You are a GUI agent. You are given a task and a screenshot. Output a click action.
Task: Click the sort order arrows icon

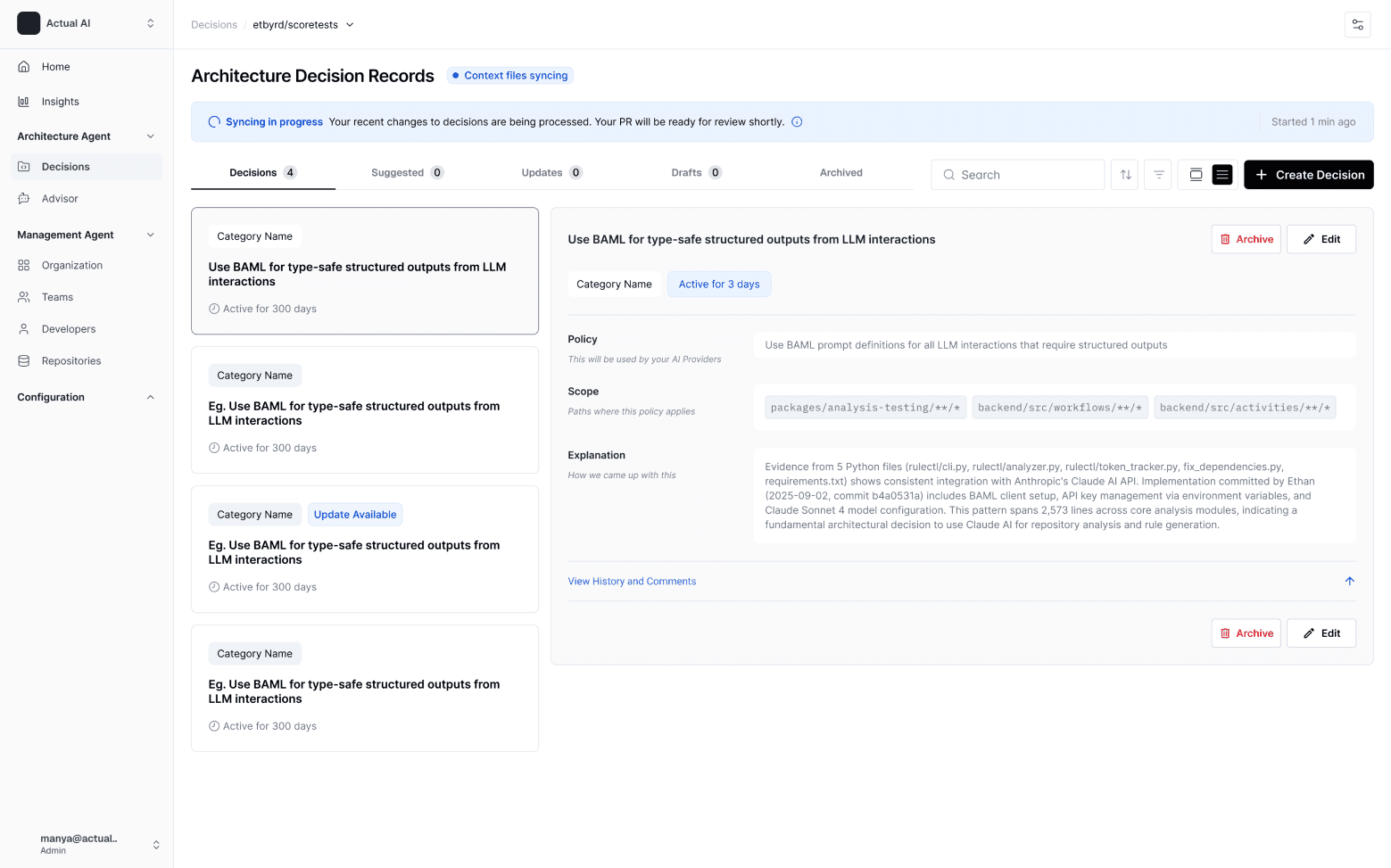(1125, 175)
